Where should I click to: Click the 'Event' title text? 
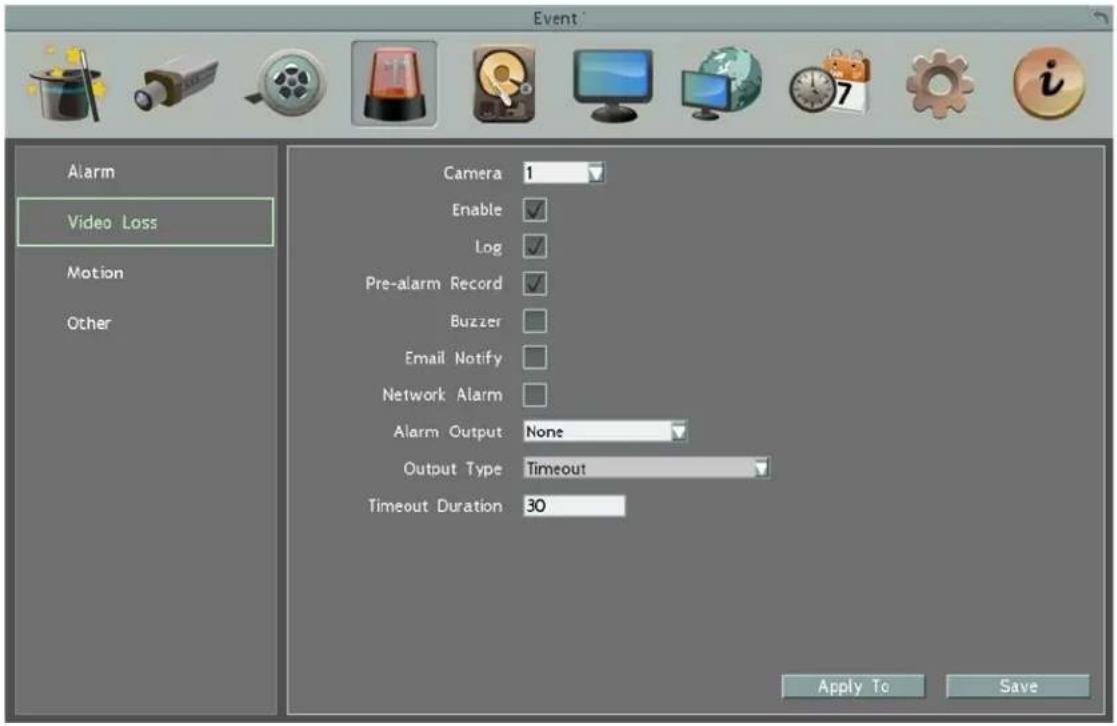[556, 18]
